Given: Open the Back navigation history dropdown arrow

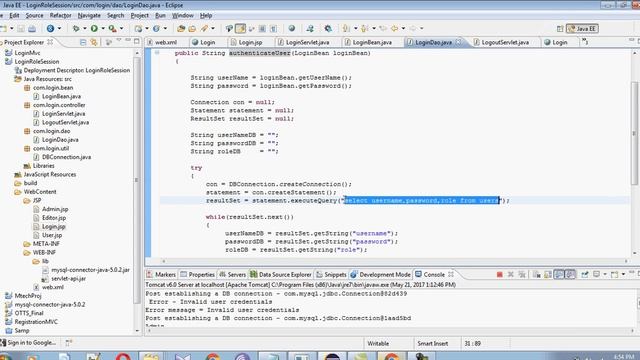Looking at the screenshot, I should (403, 29).
